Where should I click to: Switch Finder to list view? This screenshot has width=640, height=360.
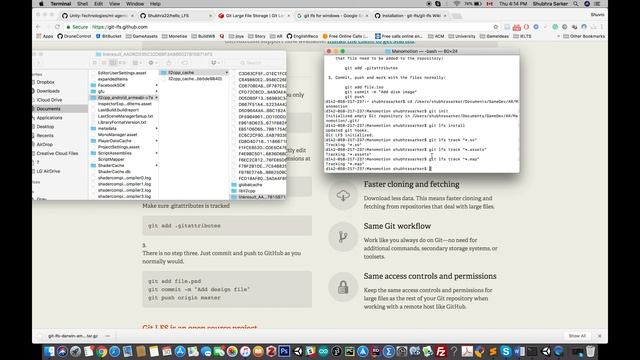[x=104, y=63]
